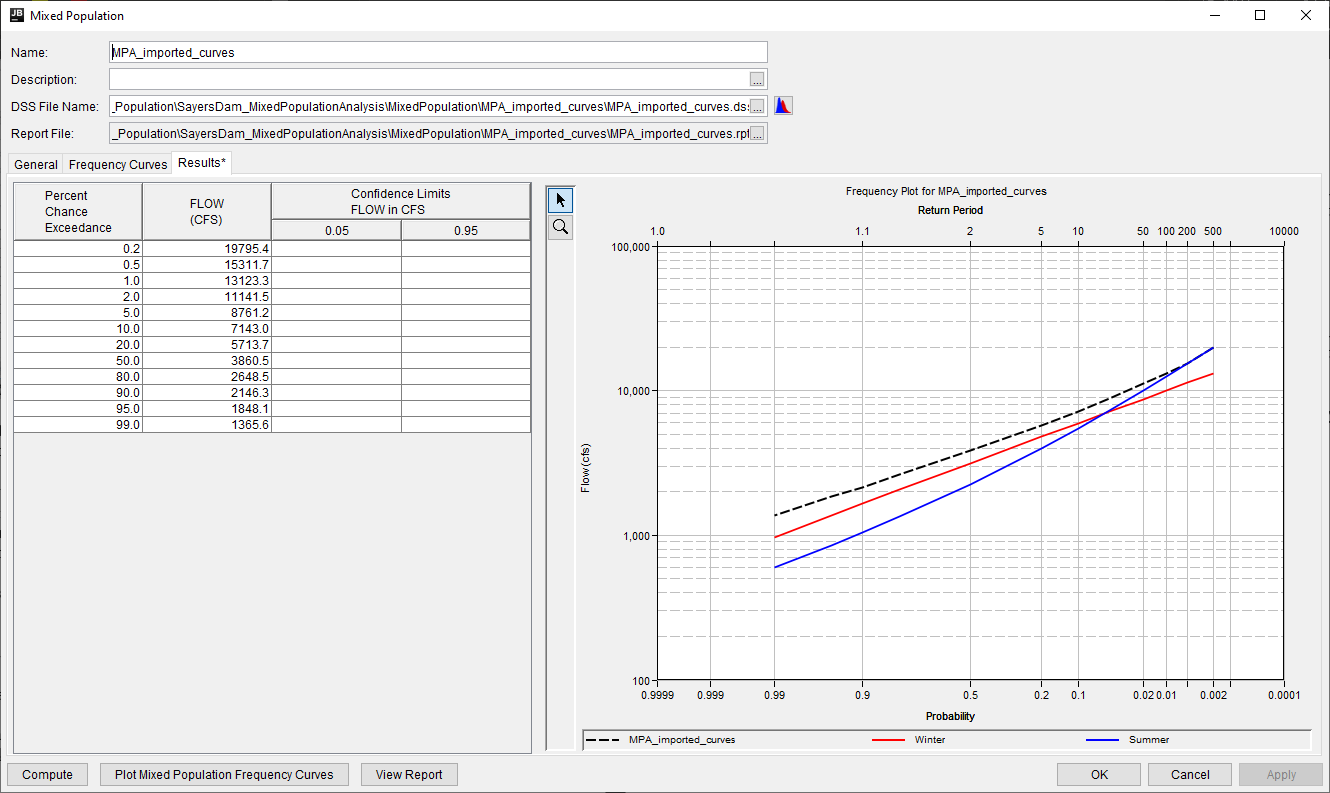
Task: Click the distribution curves icon next to DSS File Name
Action: tap(782, 104)
